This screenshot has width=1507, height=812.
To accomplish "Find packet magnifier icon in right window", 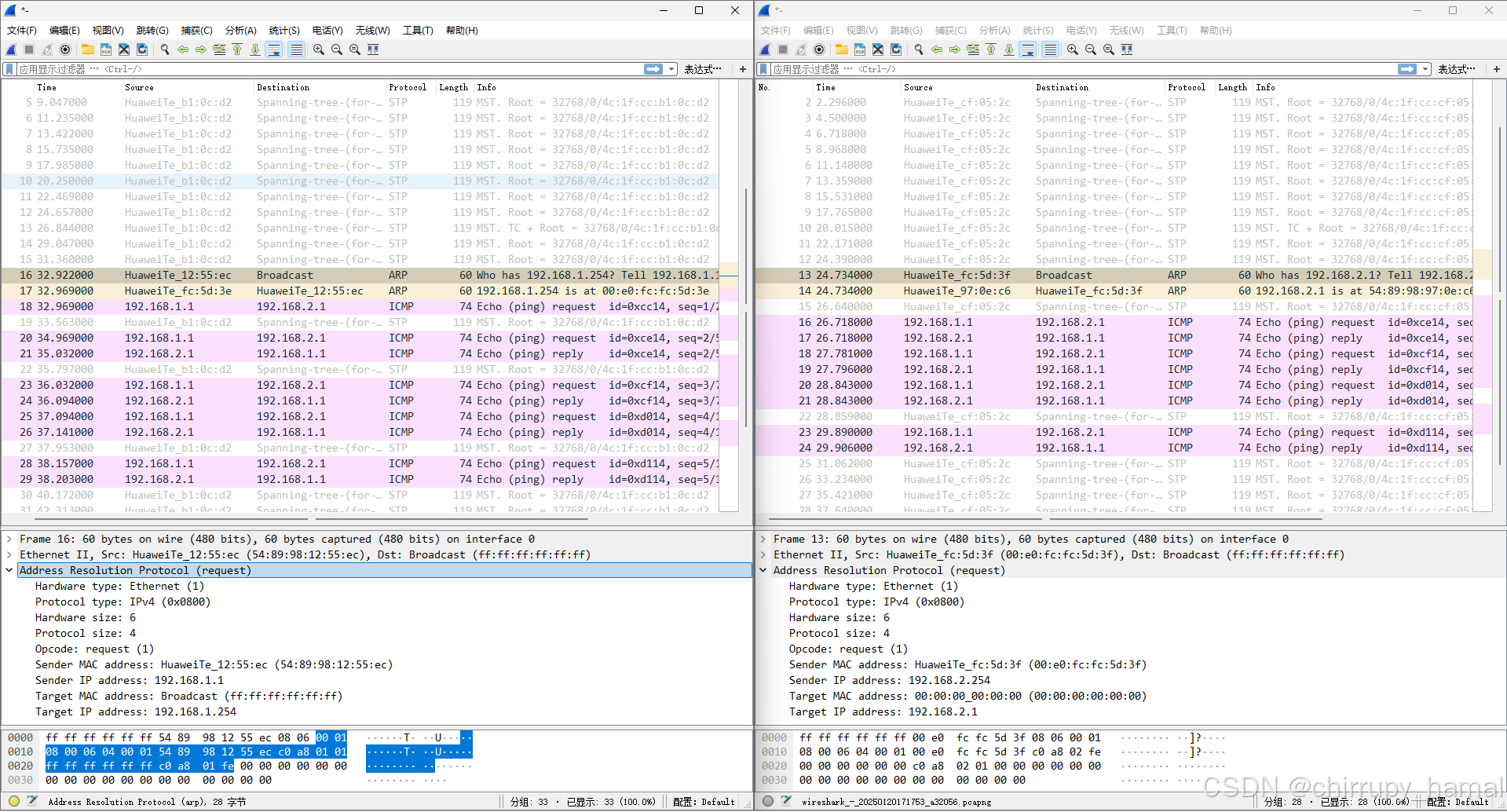I will (919, 49).
